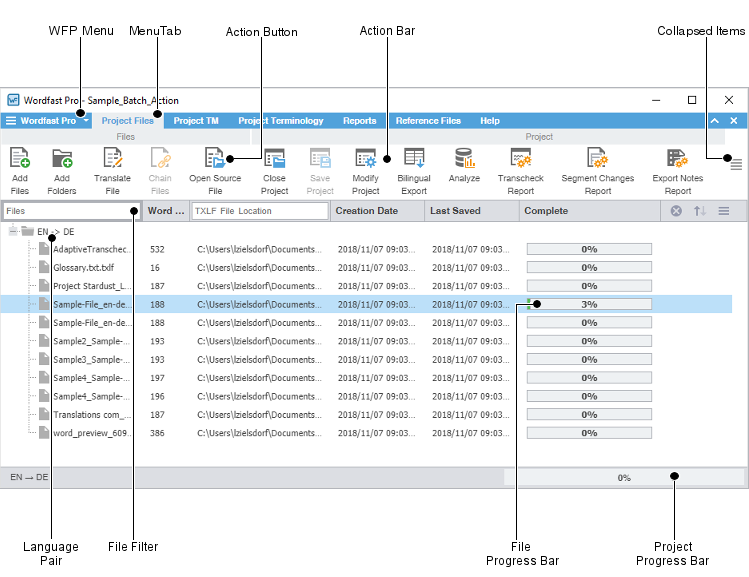Click the Chain Files icon
The width and height of the screenshot is (749, 577).
160,158
